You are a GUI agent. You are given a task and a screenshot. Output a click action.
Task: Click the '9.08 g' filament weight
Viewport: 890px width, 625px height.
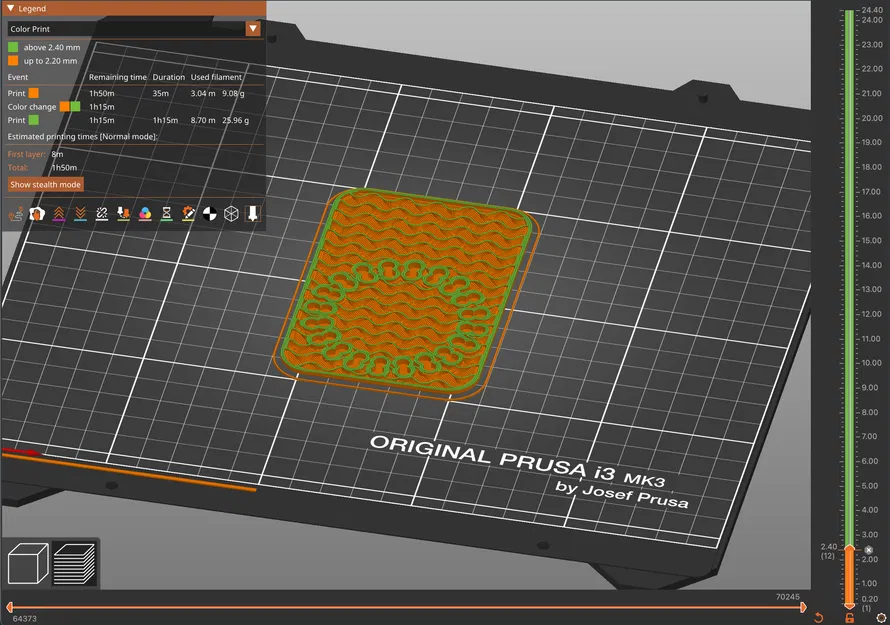233,93
